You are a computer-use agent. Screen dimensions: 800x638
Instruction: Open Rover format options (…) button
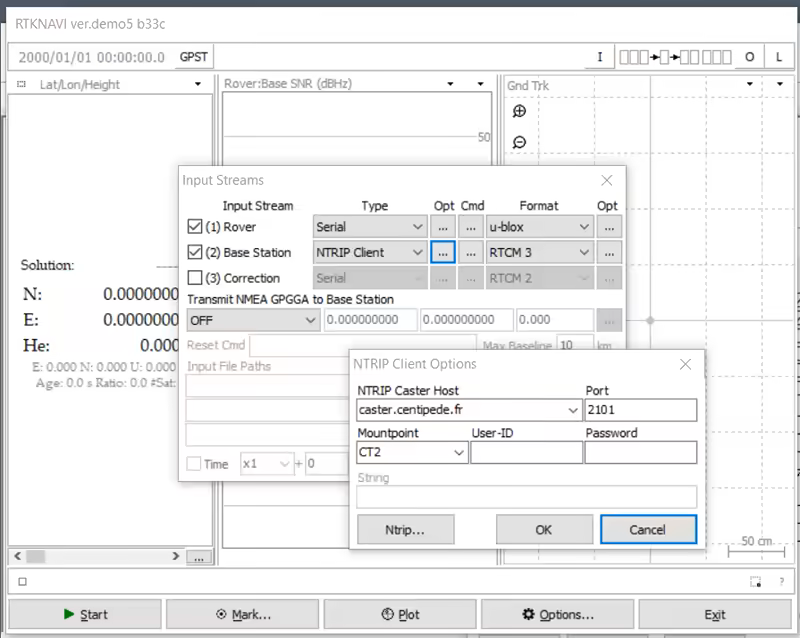click(x=609, y=227)
